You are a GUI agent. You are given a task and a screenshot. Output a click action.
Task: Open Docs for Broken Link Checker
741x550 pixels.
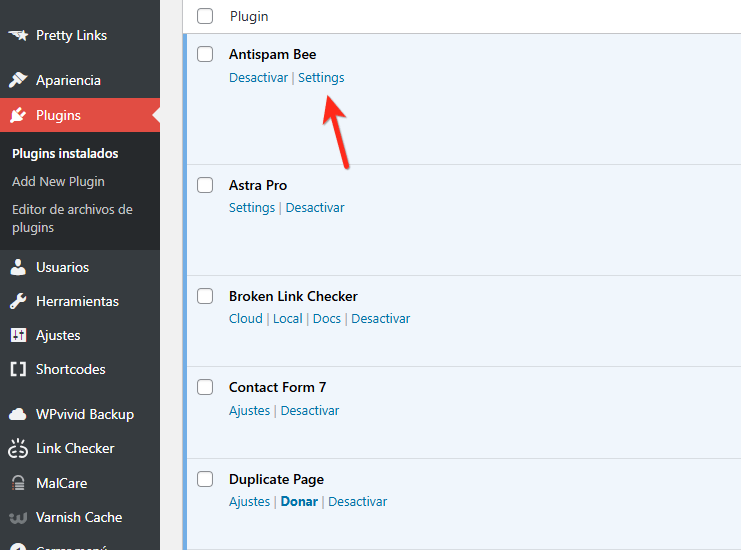click(x=327, y=318)
